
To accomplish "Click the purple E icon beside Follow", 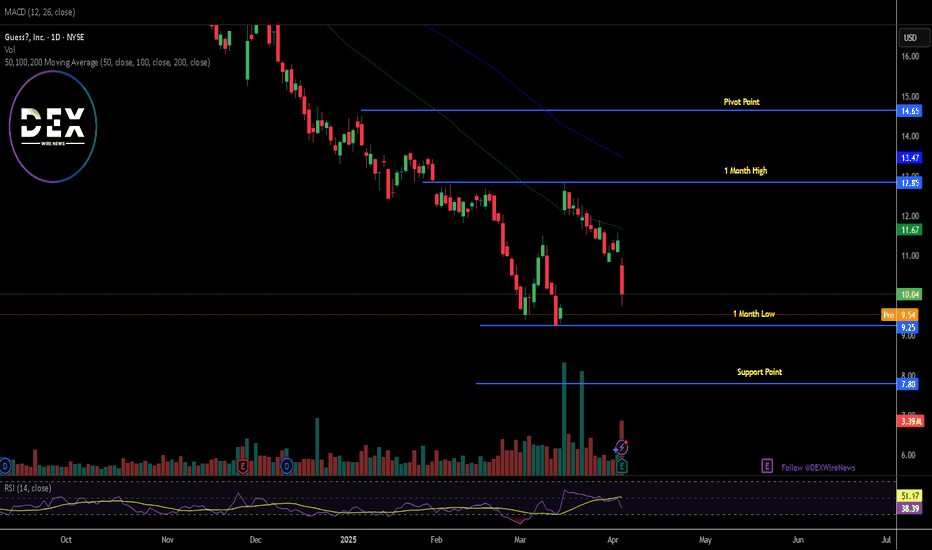I will point(767,466).
